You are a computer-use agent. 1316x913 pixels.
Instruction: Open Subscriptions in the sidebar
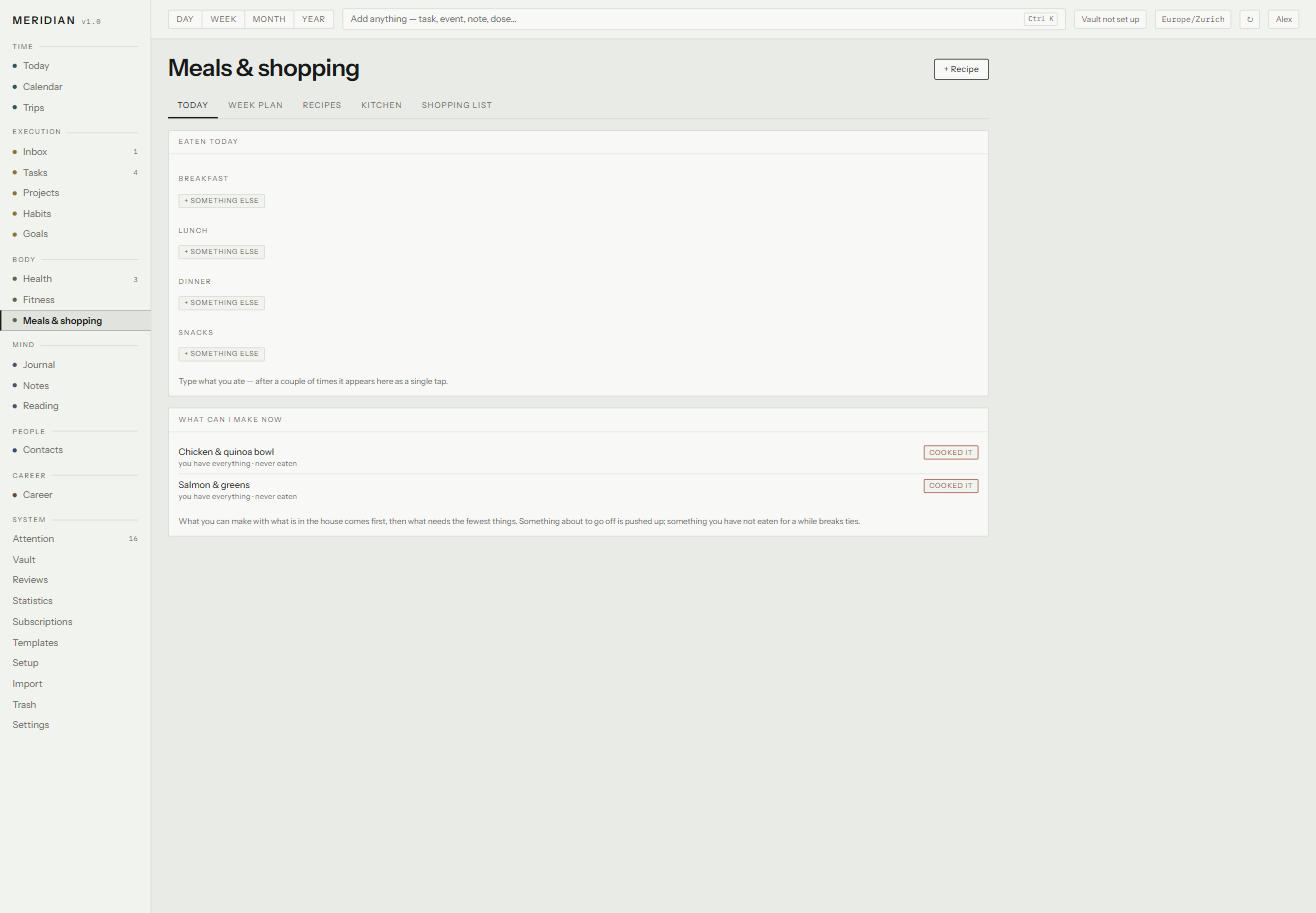point(75,622)
